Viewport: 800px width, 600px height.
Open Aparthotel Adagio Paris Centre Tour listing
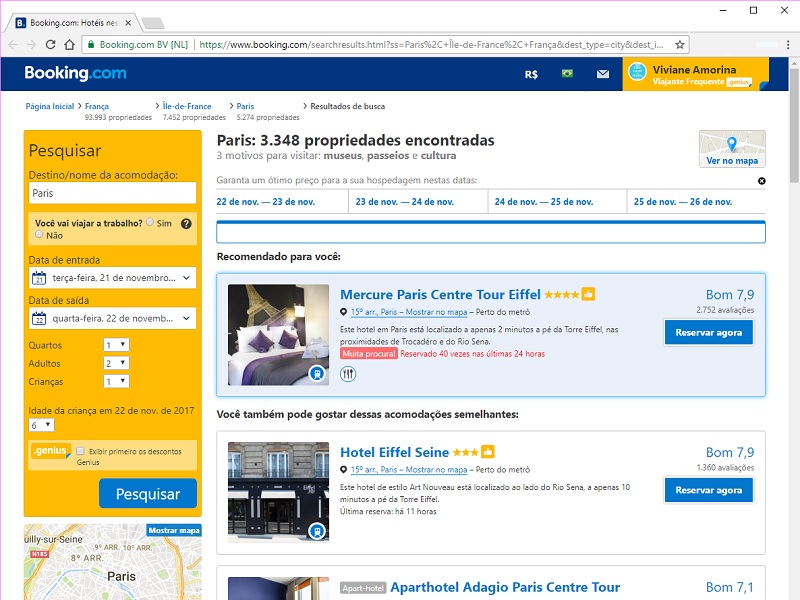(505, 588)
